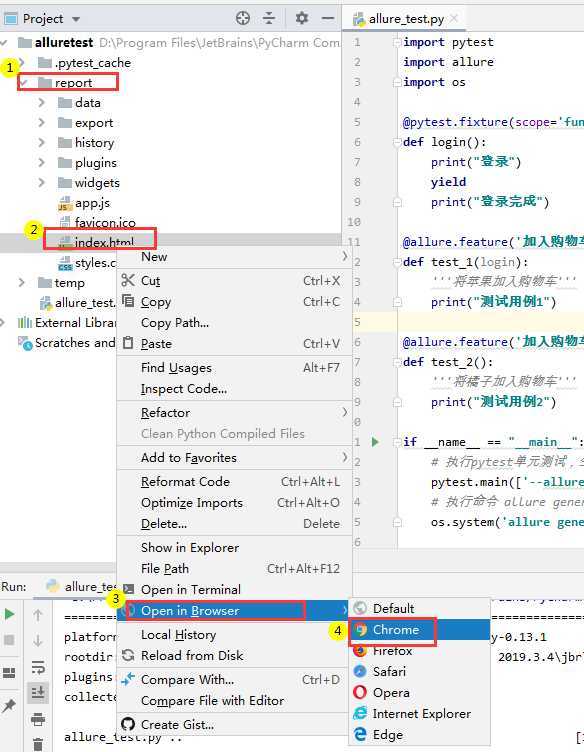Open in Edge browser
584x752 pixels.
pyautogui.click(x=420, y=735)
